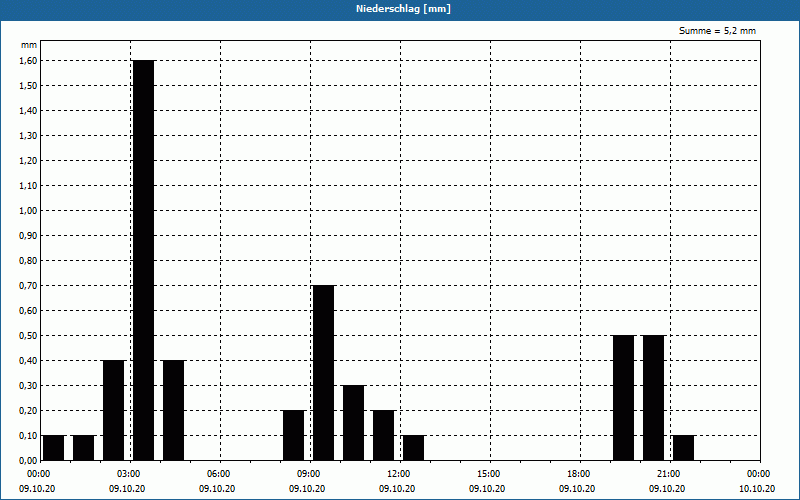This screenshot has width=800, height=500.
Task: Click the 09:00 time axis label
Action: [x=309, y=474]
